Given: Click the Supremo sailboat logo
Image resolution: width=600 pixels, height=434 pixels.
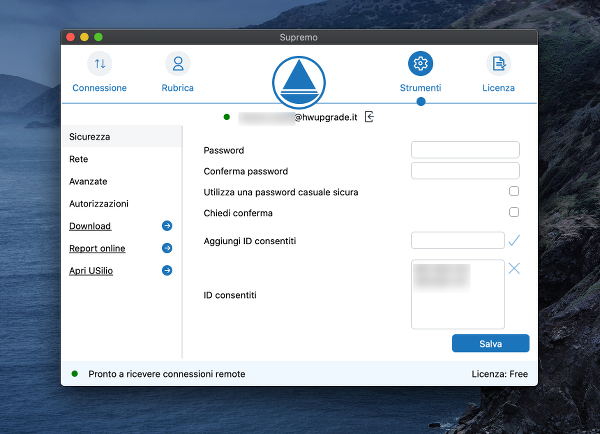Looking at the screenshot, I should 299,83.
